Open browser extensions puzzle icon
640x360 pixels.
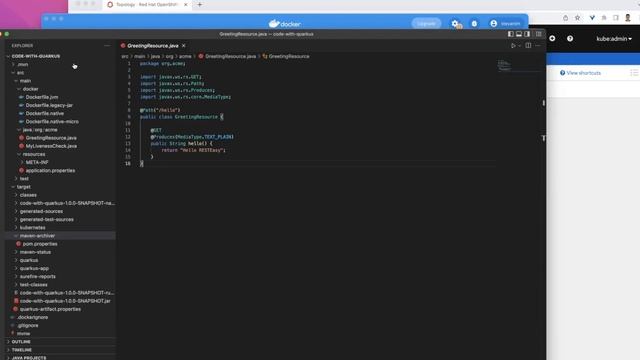point(604,18)
